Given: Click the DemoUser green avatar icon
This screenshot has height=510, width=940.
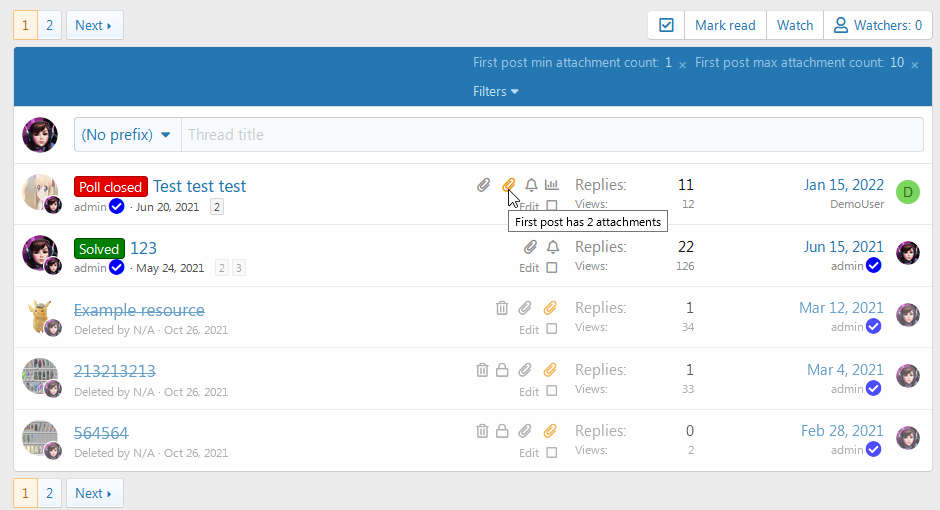Looking at the screenshot, I should (x=907, y=192).
